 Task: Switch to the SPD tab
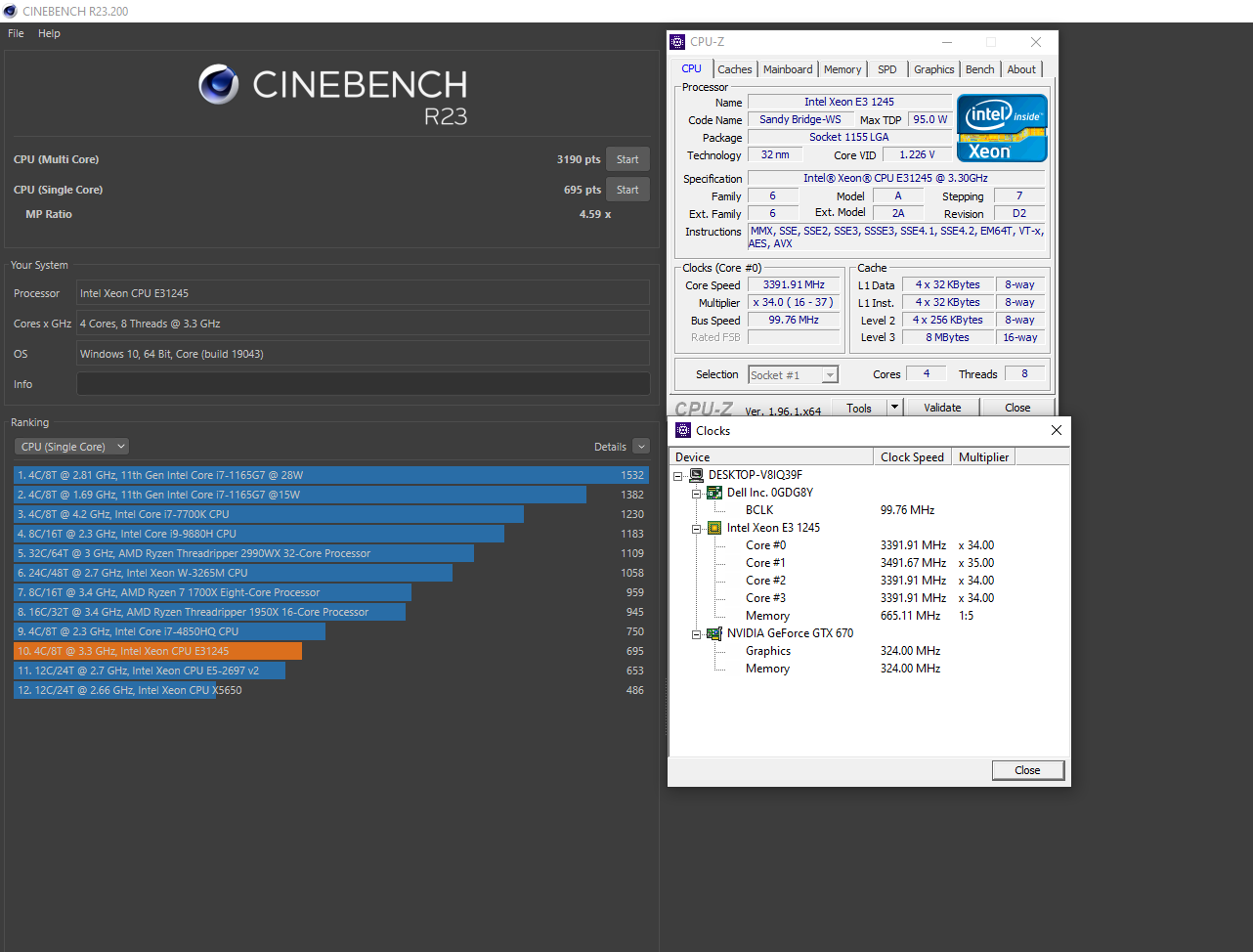[887, 68]
